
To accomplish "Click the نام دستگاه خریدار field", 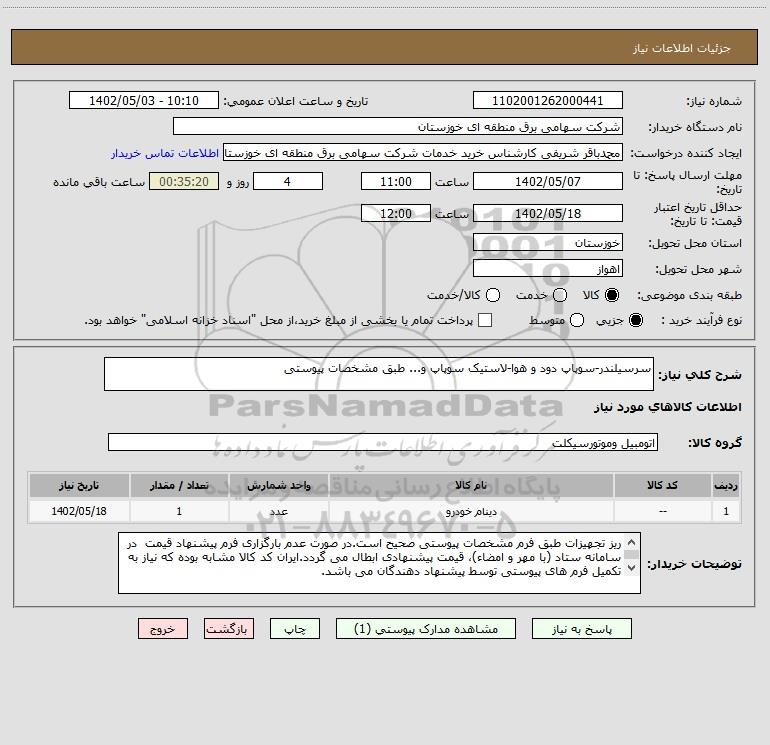I will pyautogui.click(x=398, y=126).
